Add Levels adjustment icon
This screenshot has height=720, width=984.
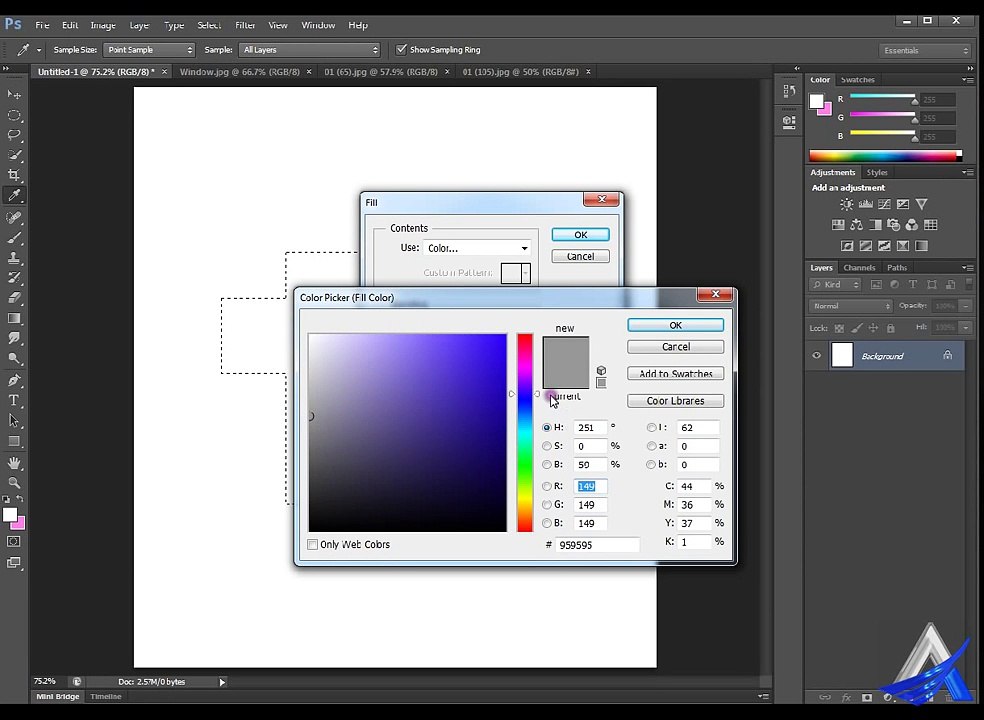865,204
